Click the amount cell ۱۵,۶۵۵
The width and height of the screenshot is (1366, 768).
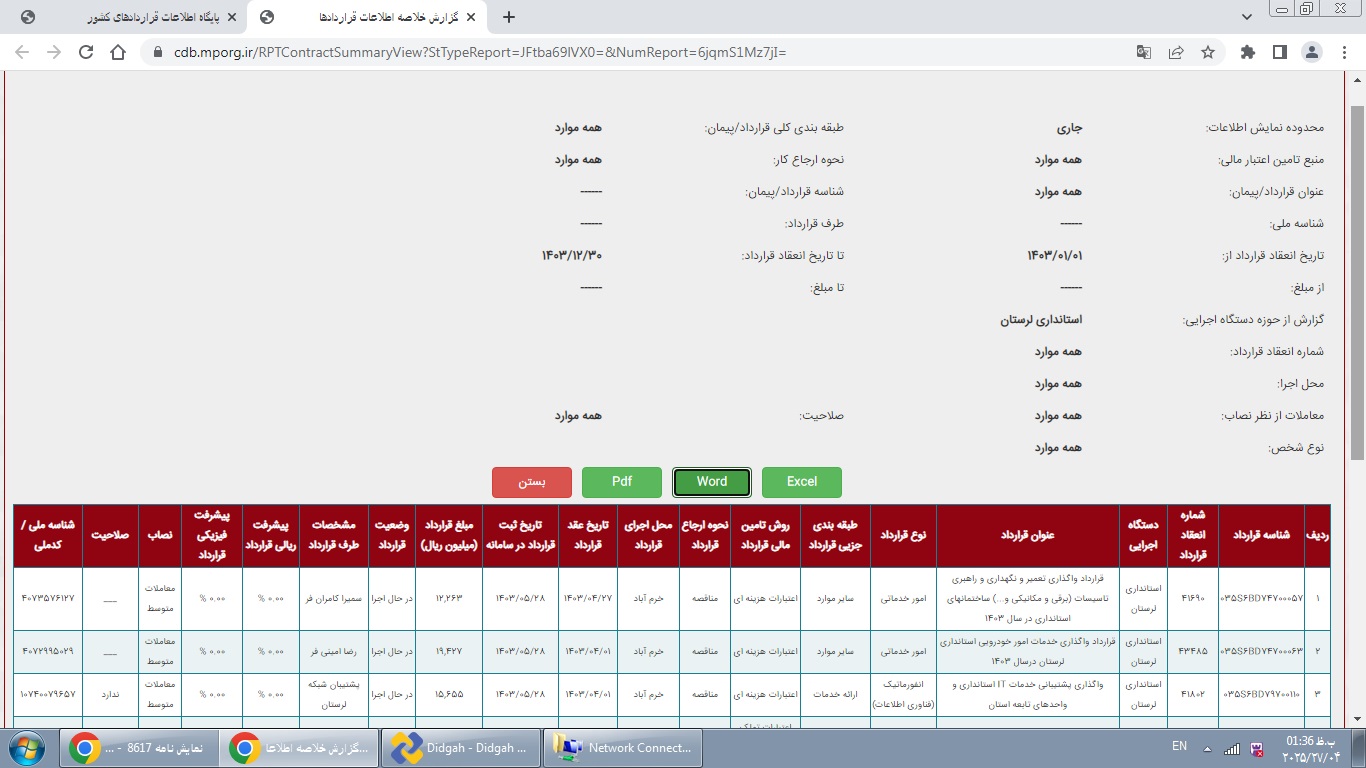pos(447,693)
